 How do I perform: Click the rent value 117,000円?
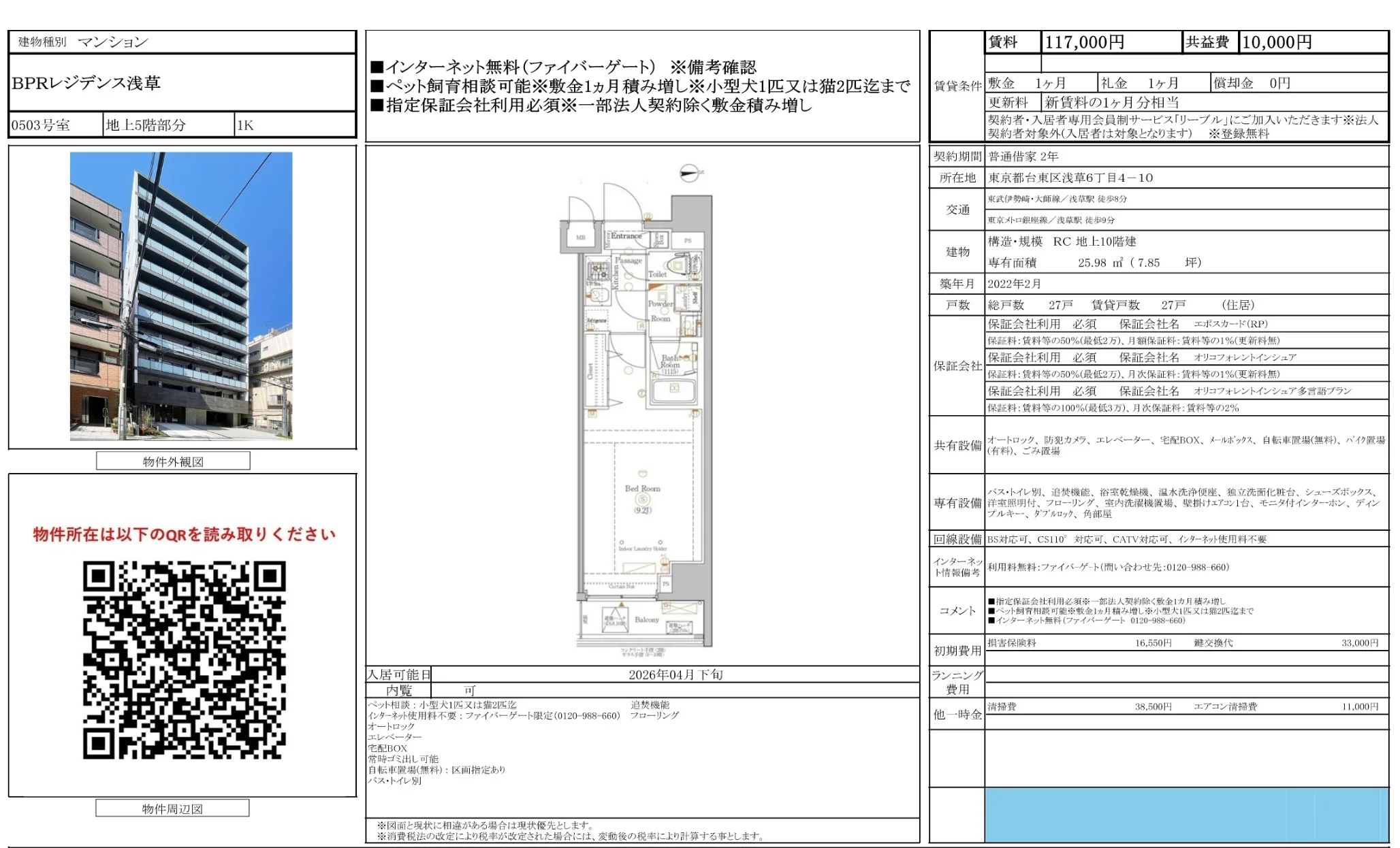pyautogui.click(x=1084, y=42)
